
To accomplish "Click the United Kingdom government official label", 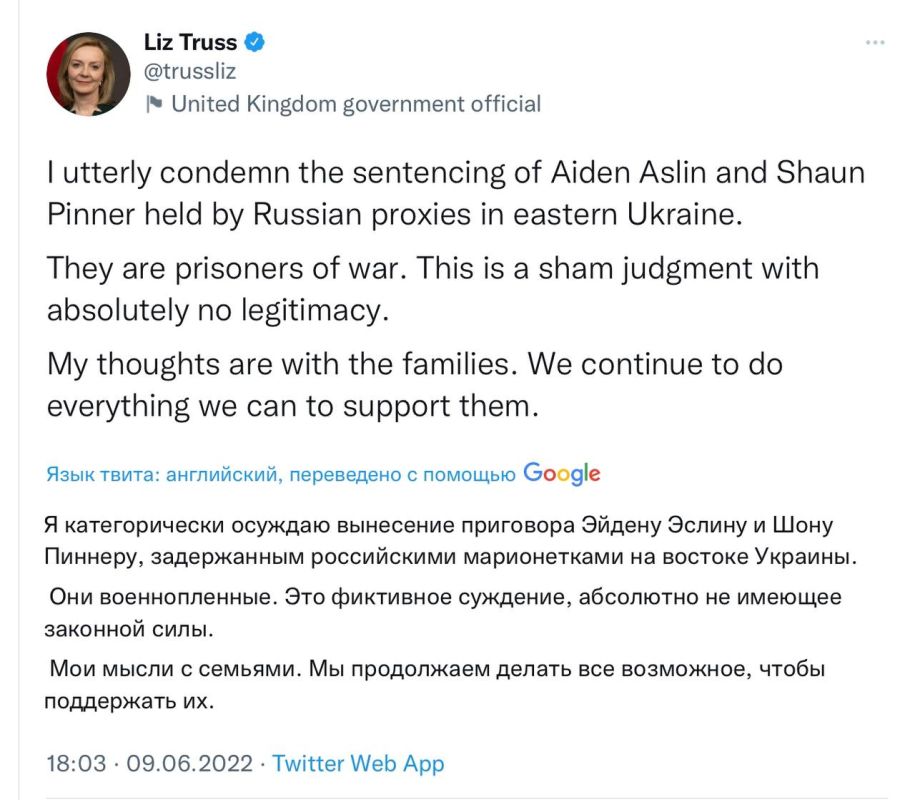I will [356, 103].
